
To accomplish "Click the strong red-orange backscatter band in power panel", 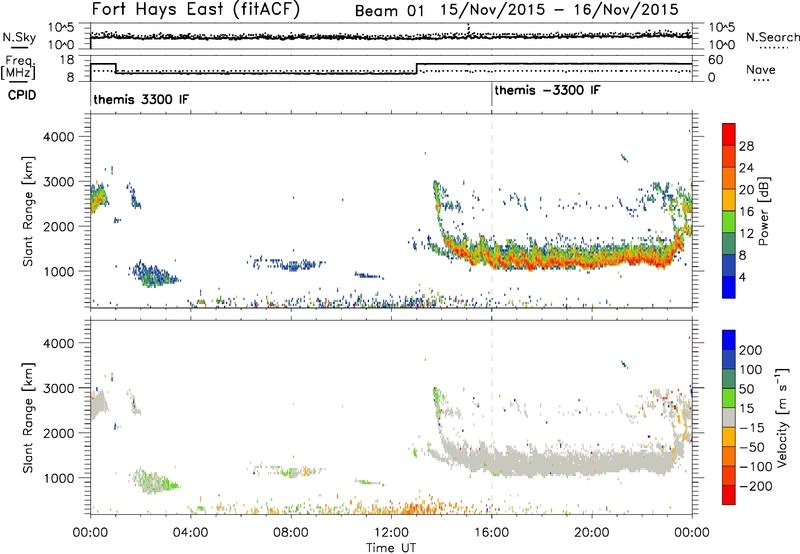I will 561,259.
